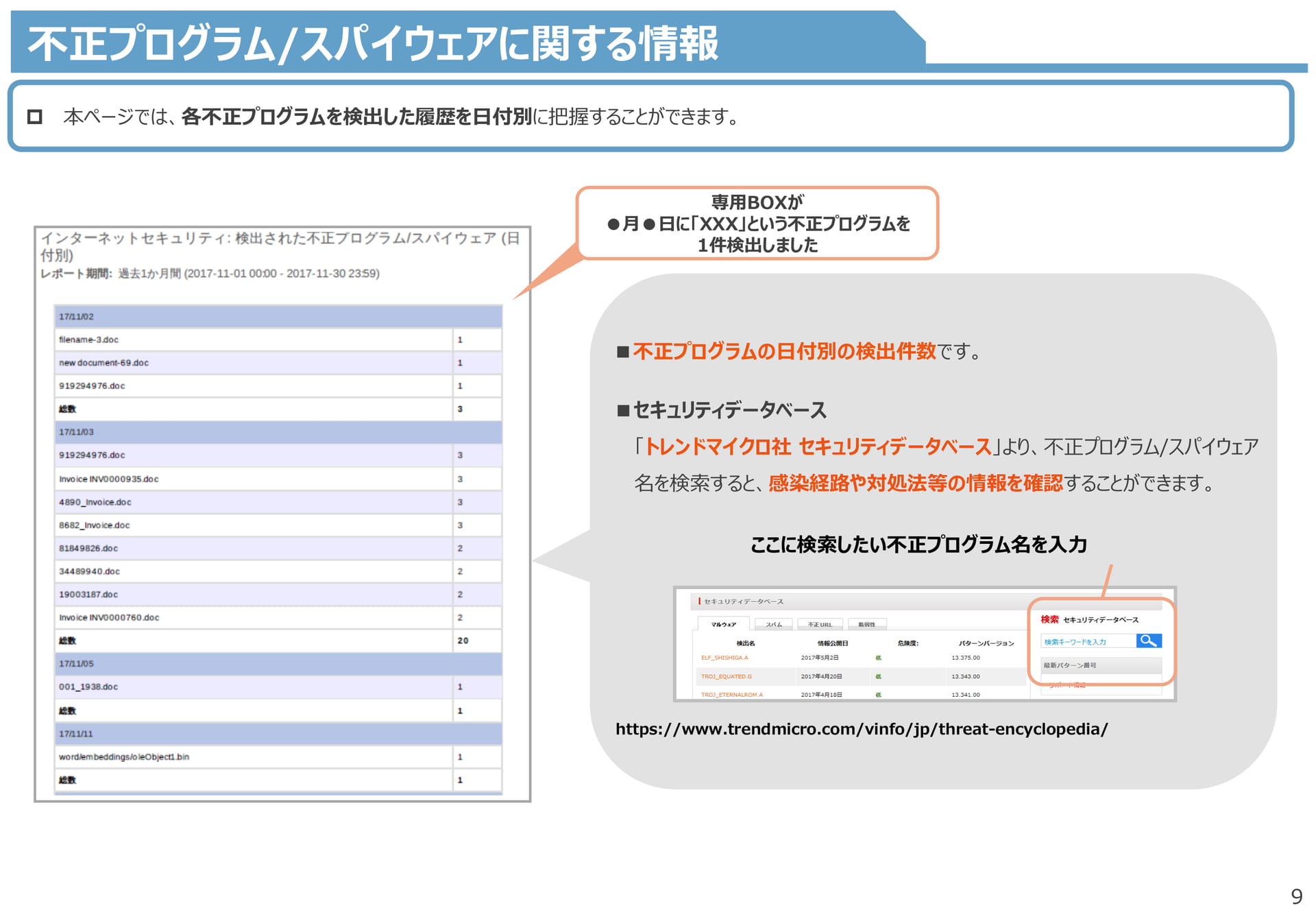Select the 001_1938.doc row

tap(278, 687)
